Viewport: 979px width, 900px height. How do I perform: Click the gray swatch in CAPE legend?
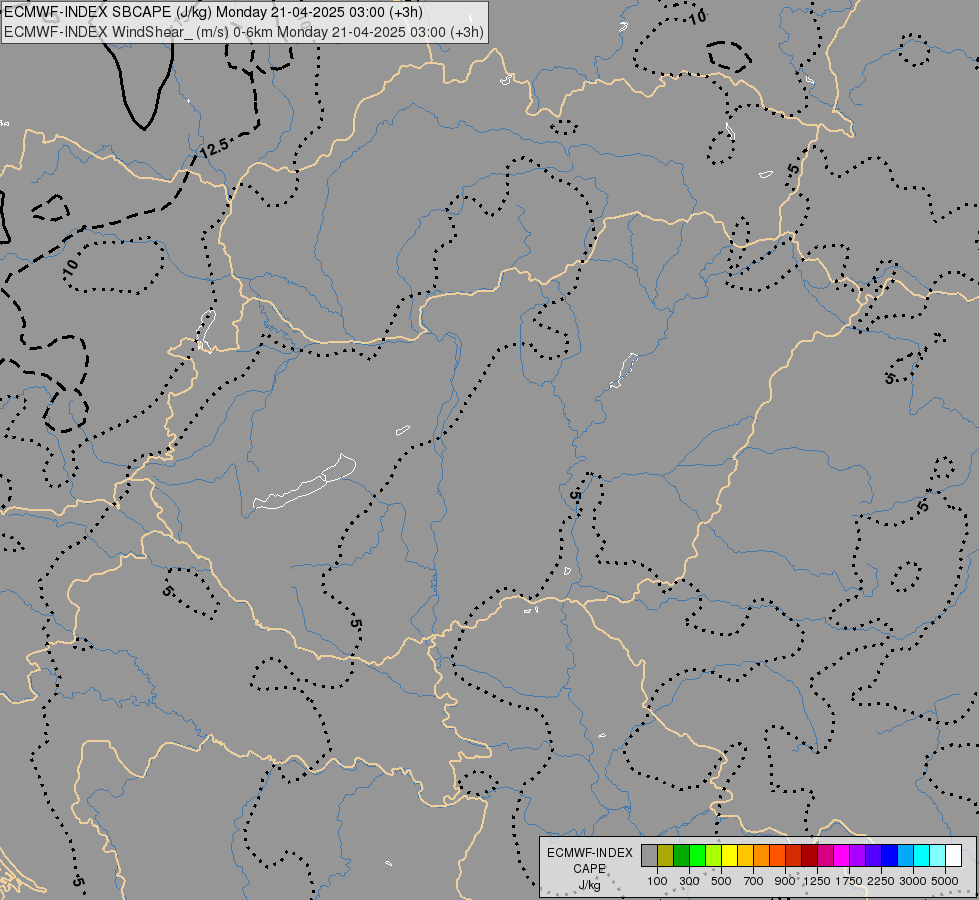[x=649, y=855]
